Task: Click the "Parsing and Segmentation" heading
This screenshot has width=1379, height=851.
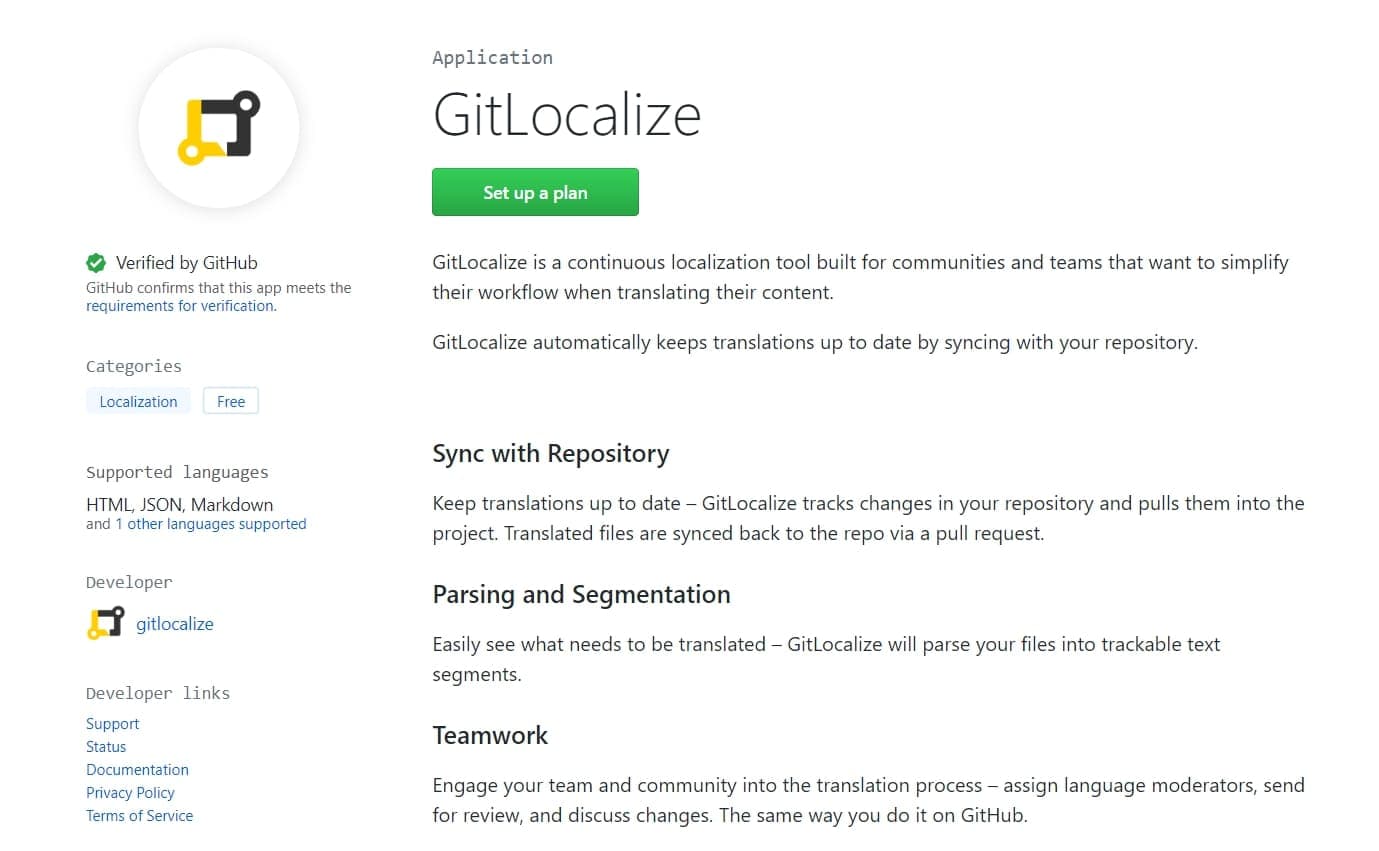Action: (581, 594)
